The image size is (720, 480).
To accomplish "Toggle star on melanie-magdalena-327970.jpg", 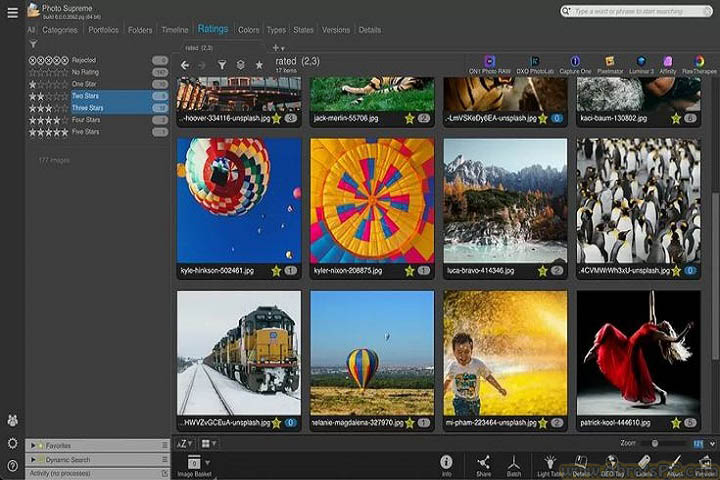I will click(x=410, y=423).
